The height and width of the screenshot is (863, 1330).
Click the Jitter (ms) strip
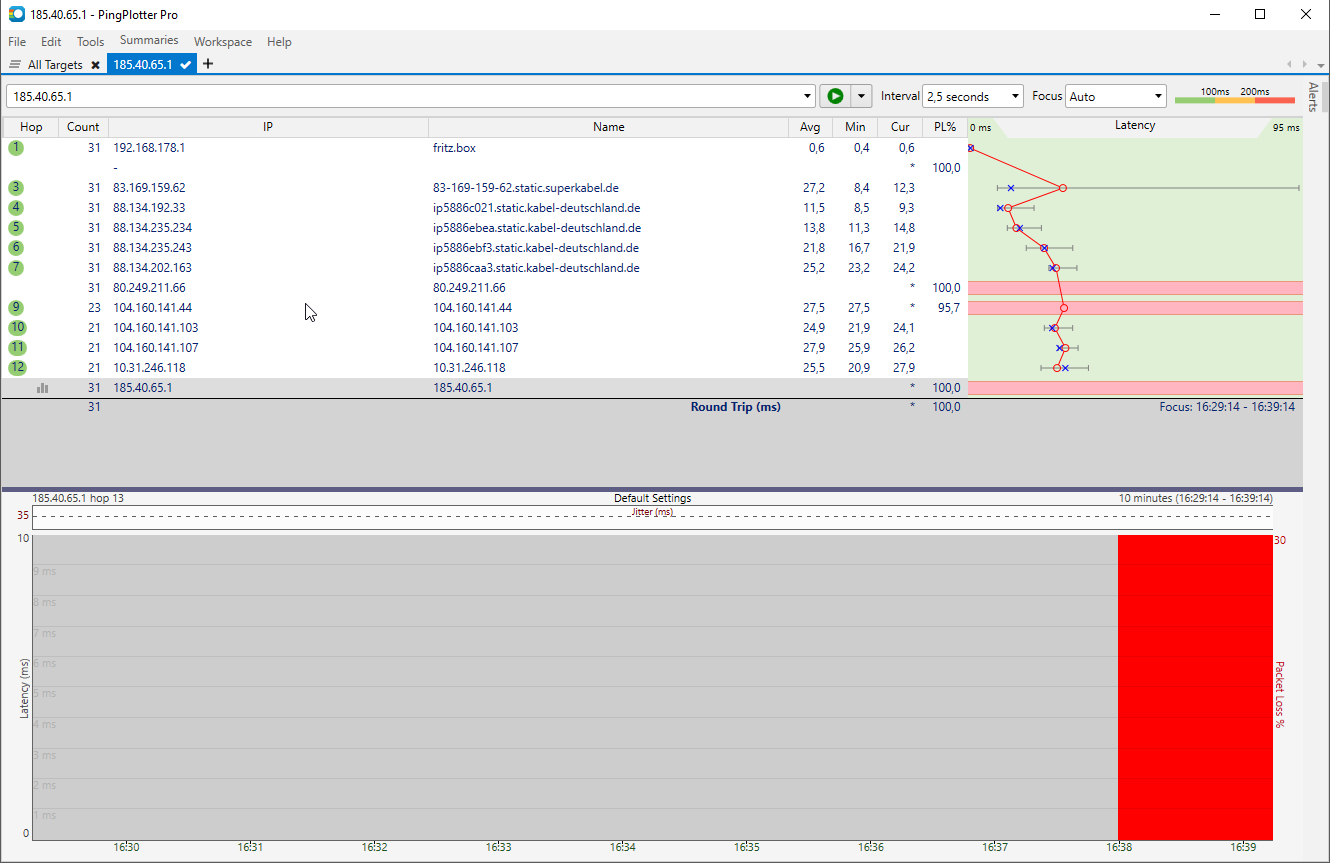pyautogui.click(x=652, y=517)
